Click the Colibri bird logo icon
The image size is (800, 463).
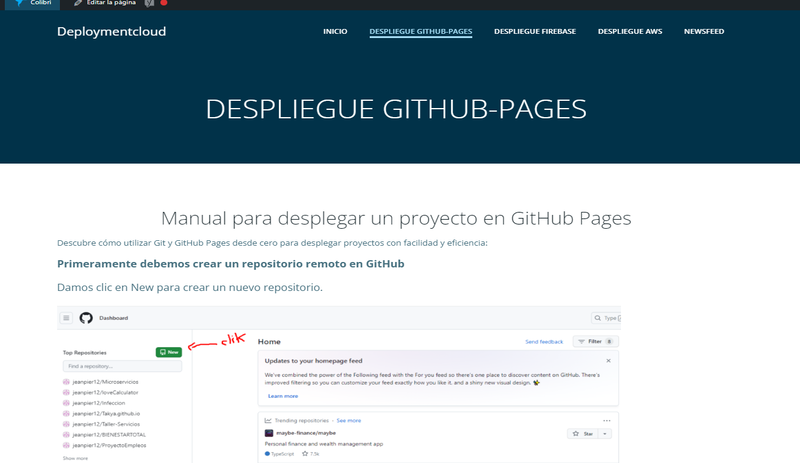pyautogui.click(x=19, y=3)
